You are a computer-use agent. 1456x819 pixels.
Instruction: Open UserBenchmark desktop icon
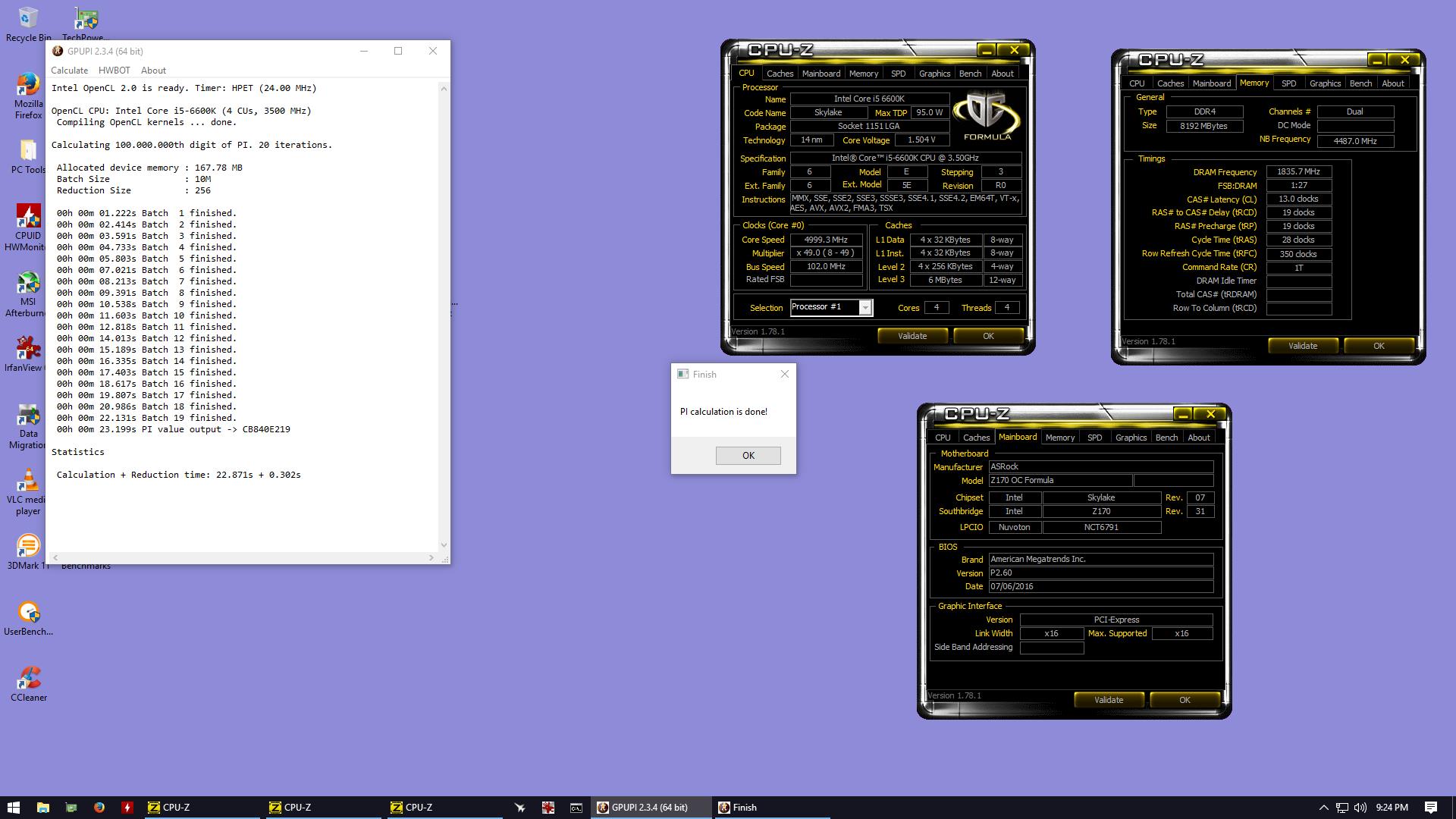coord(28,618)
